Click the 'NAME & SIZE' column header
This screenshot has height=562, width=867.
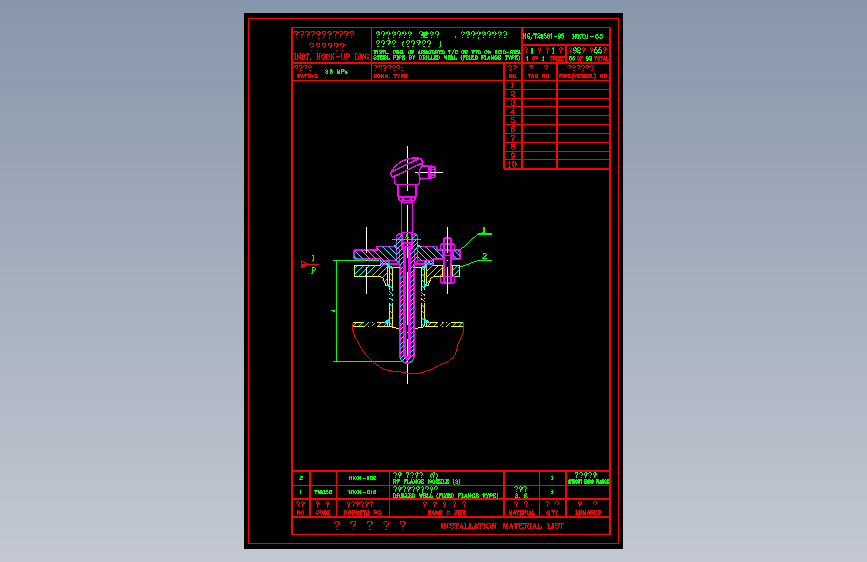(x=447, y=513)
